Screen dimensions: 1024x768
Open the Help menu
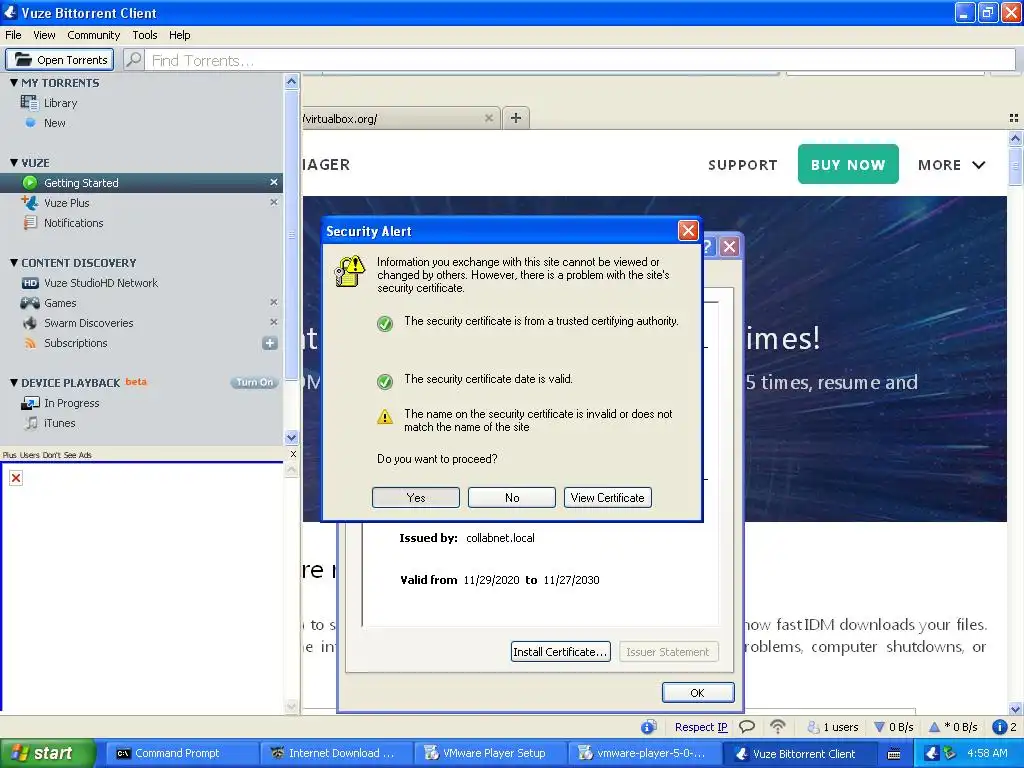pos(180,35)
